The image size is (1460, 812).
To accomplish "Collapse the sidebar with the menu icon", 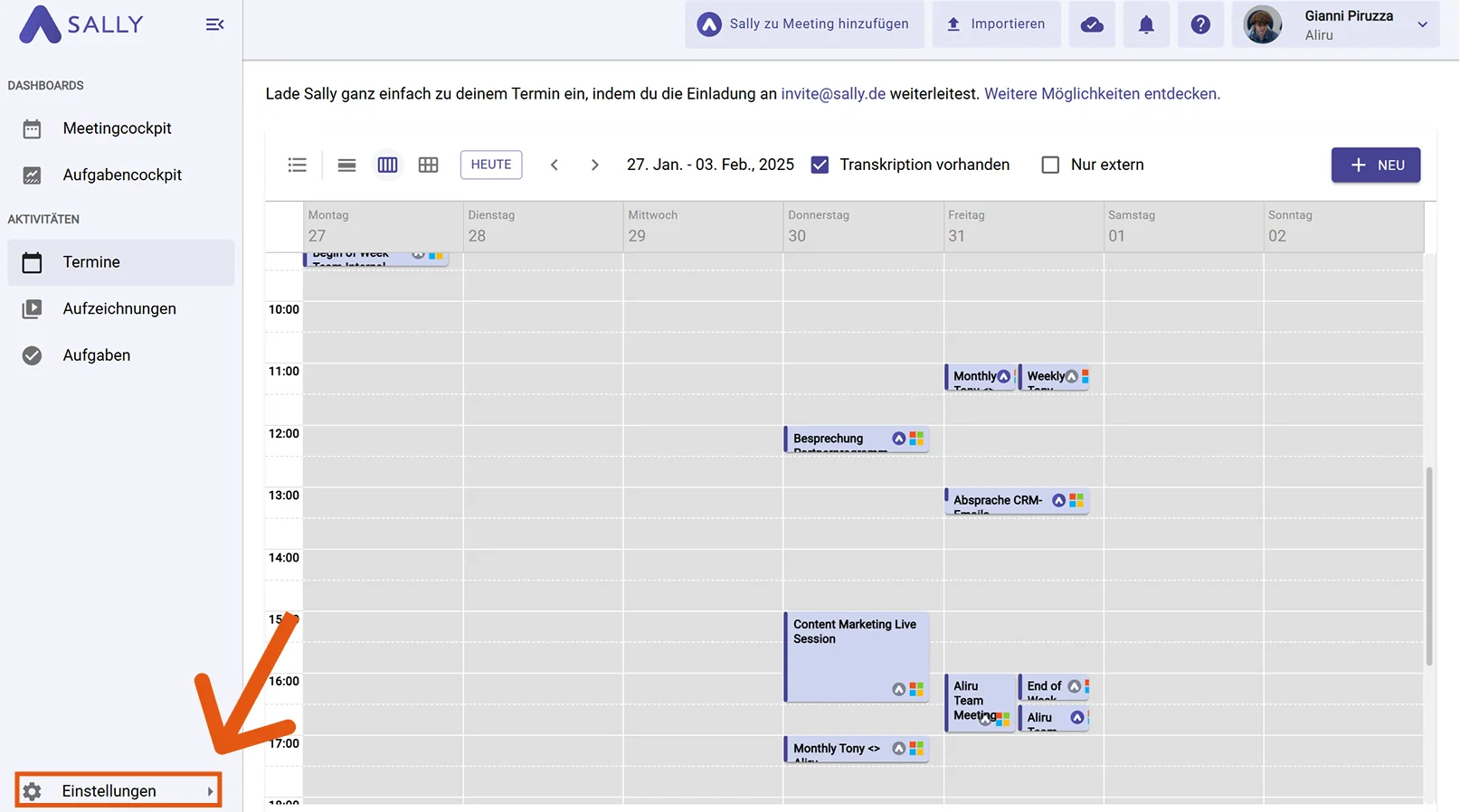I will [214, 24].
